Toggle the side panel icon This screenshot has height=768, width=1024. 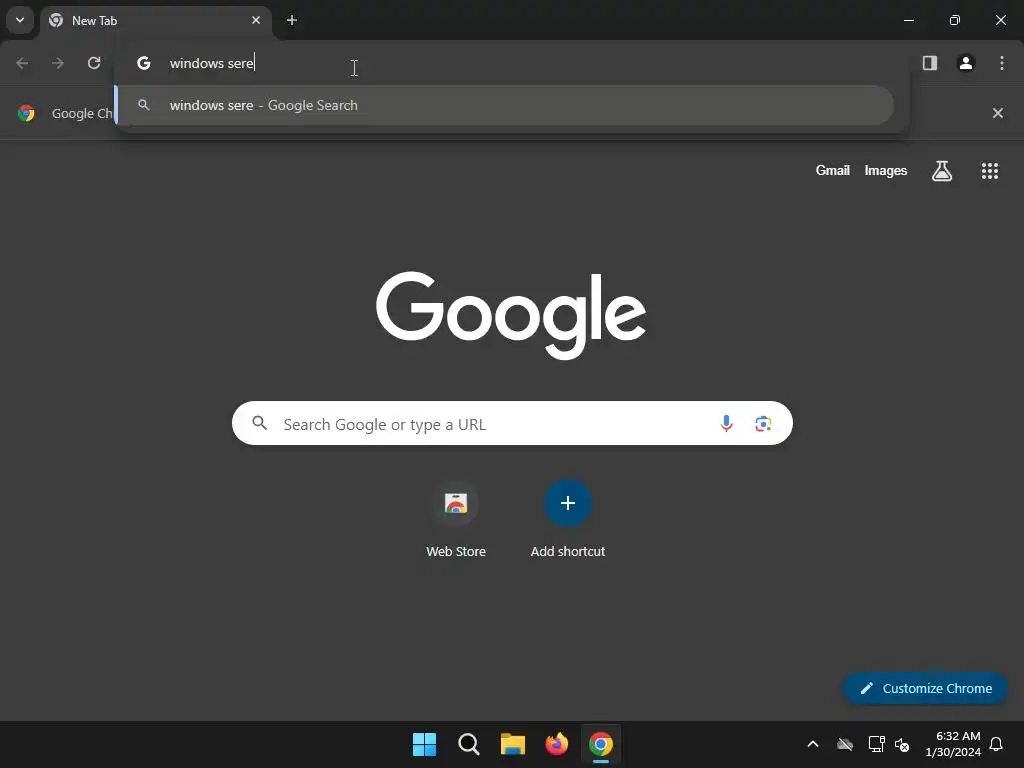(930, 63)
